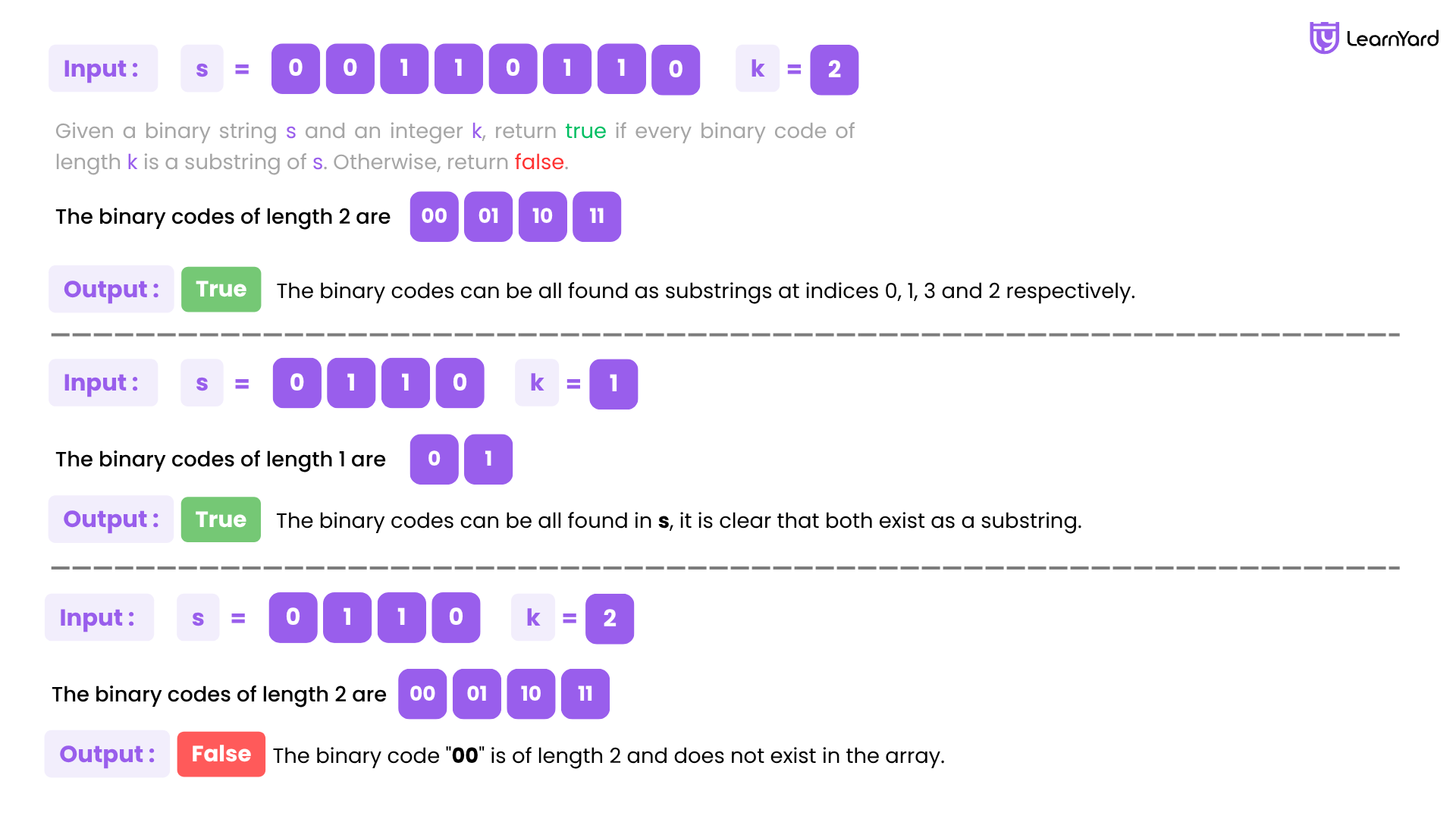Click the red word false in problem description

pos(539,162)
